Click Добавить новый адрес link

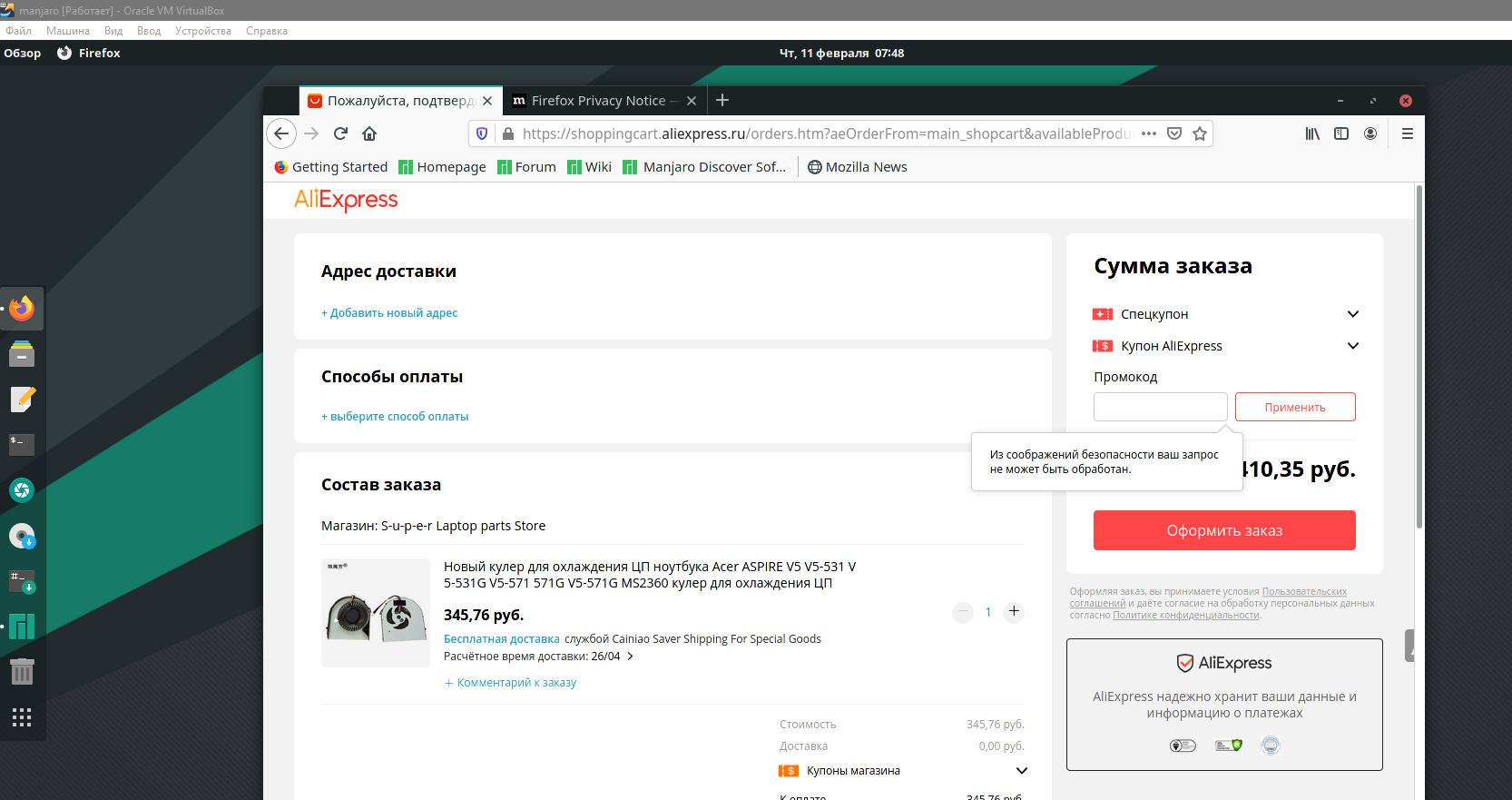pyautogui.click(x=389, y=313)
